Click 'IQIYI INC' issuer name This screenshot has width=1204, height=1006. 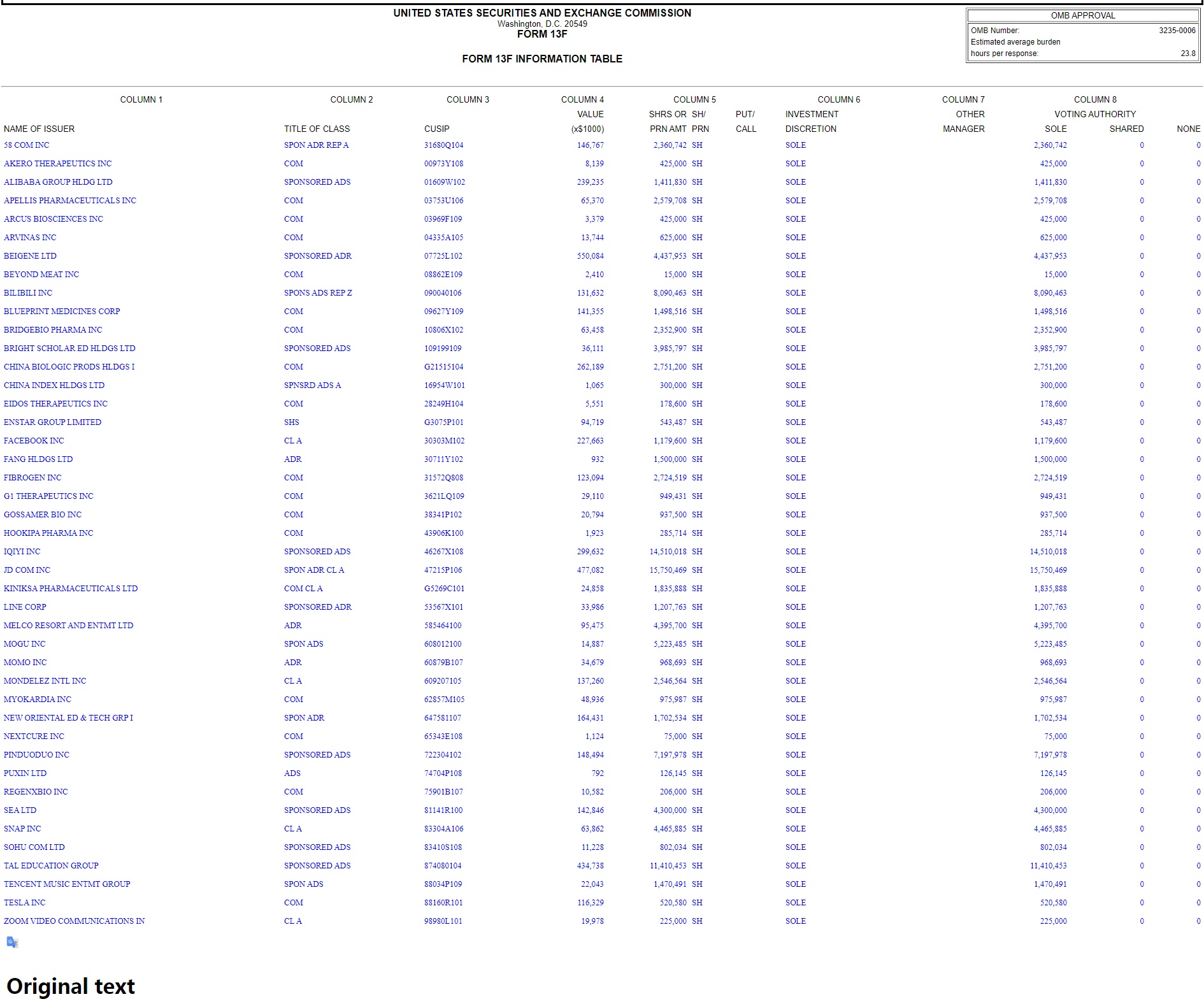click(22, 552)
